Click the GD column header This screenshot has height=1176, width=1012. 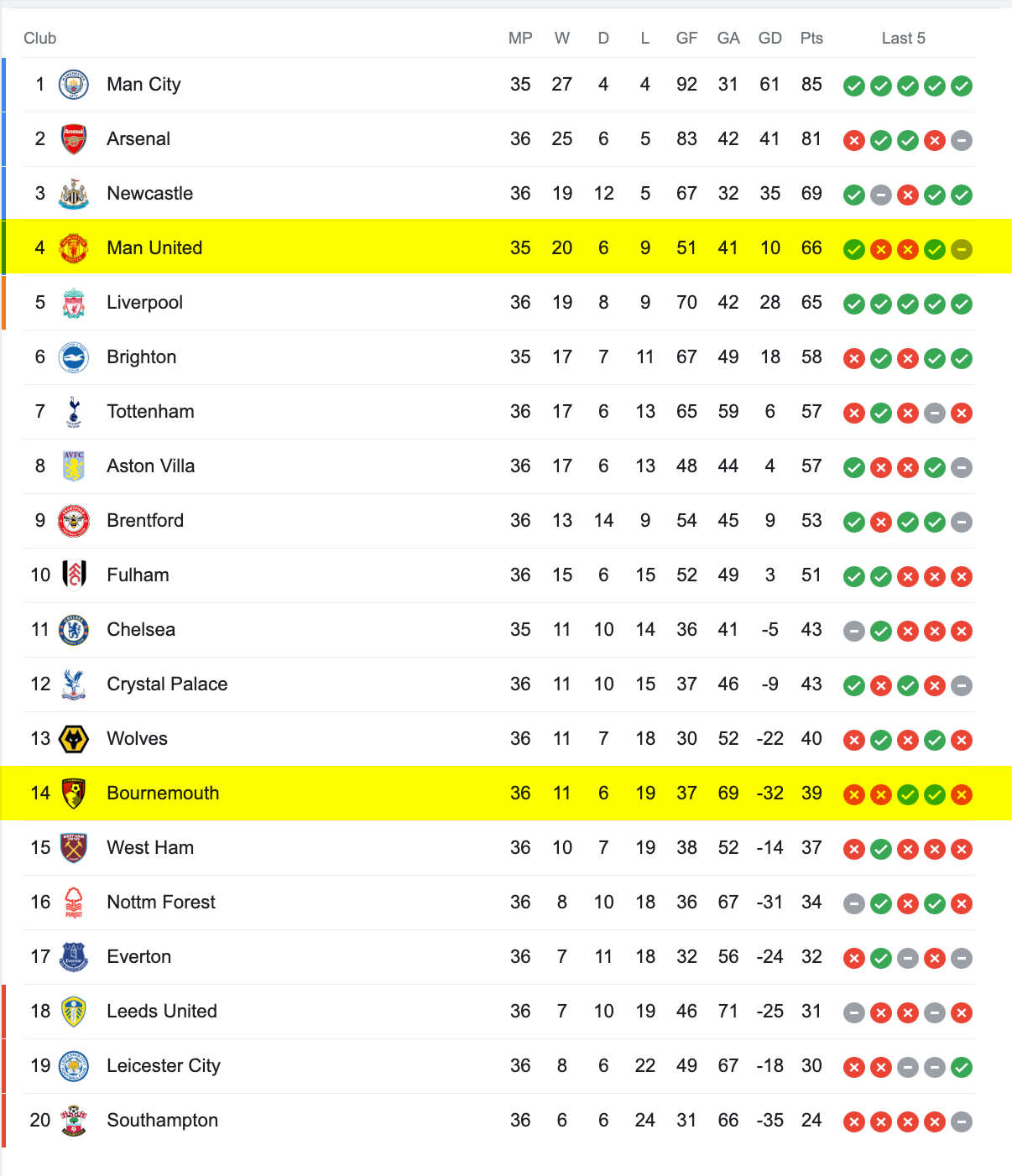[x=769, y=39]
